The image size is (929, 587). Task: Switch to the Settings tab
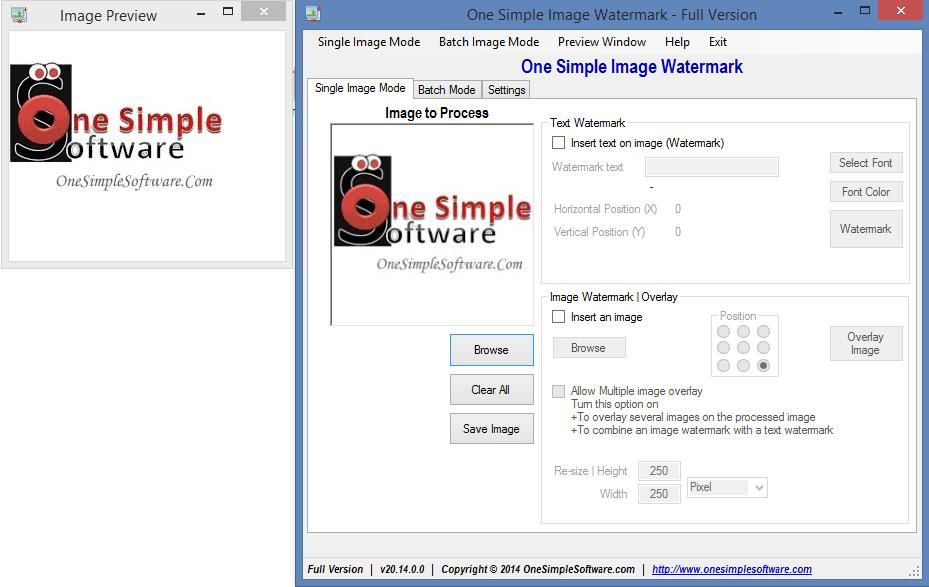[x=506, y=90]
